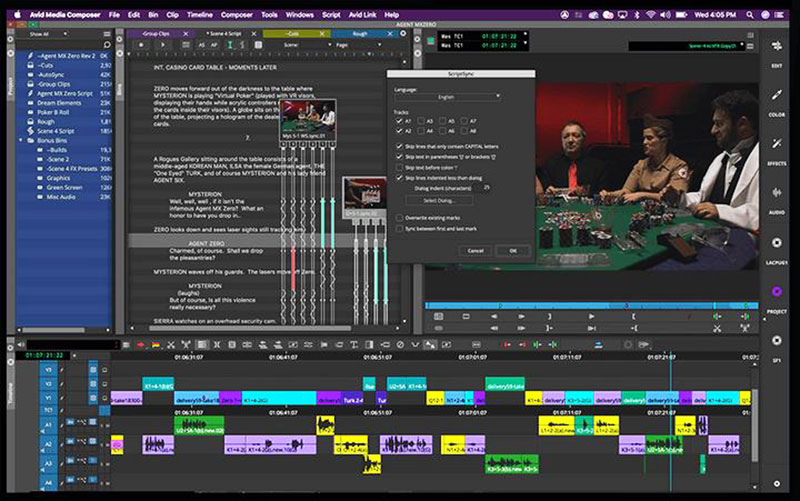800x501 pixels.
Task: Click the Composer blue position bar
Action: point(591,306)
